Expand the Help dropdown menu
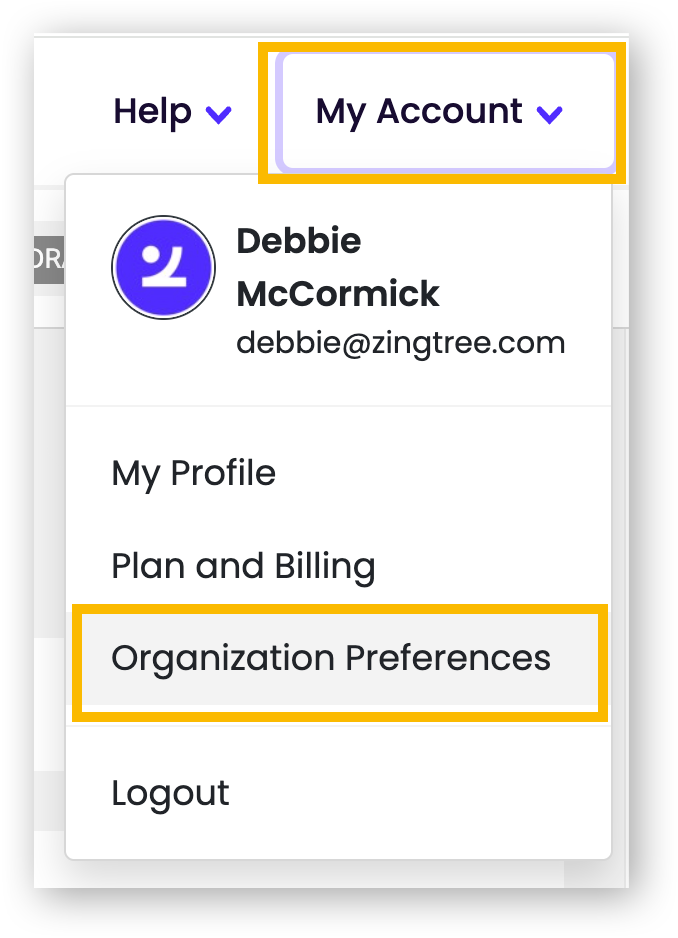 point(172,112)
